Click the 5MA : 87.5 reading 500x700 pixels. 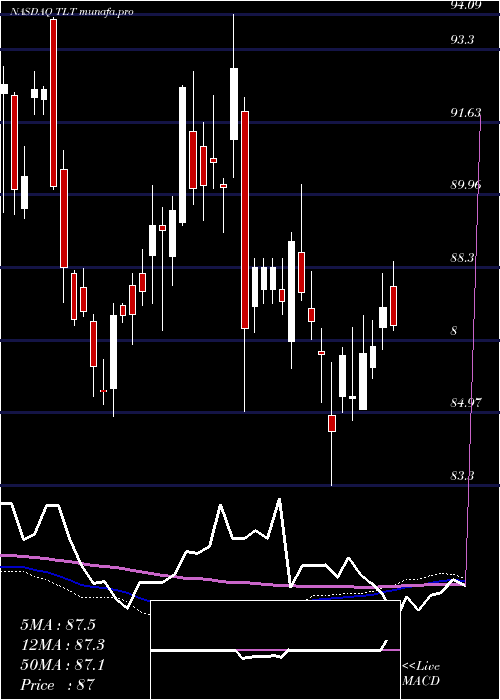pyautogui.click(x=58, y=625)
